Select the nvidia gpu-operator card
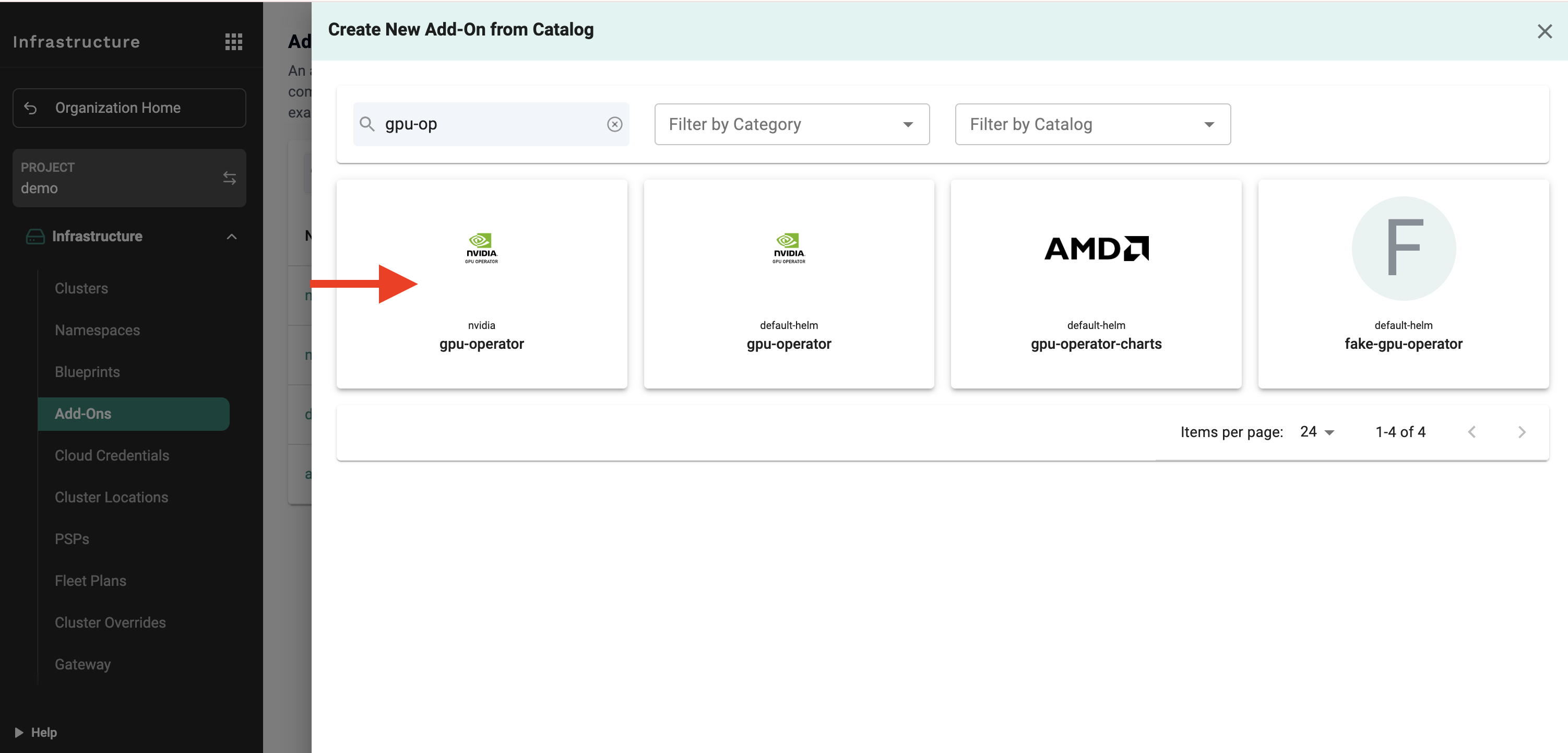This screenshot has width=1568, height=753. pos(481,284)
